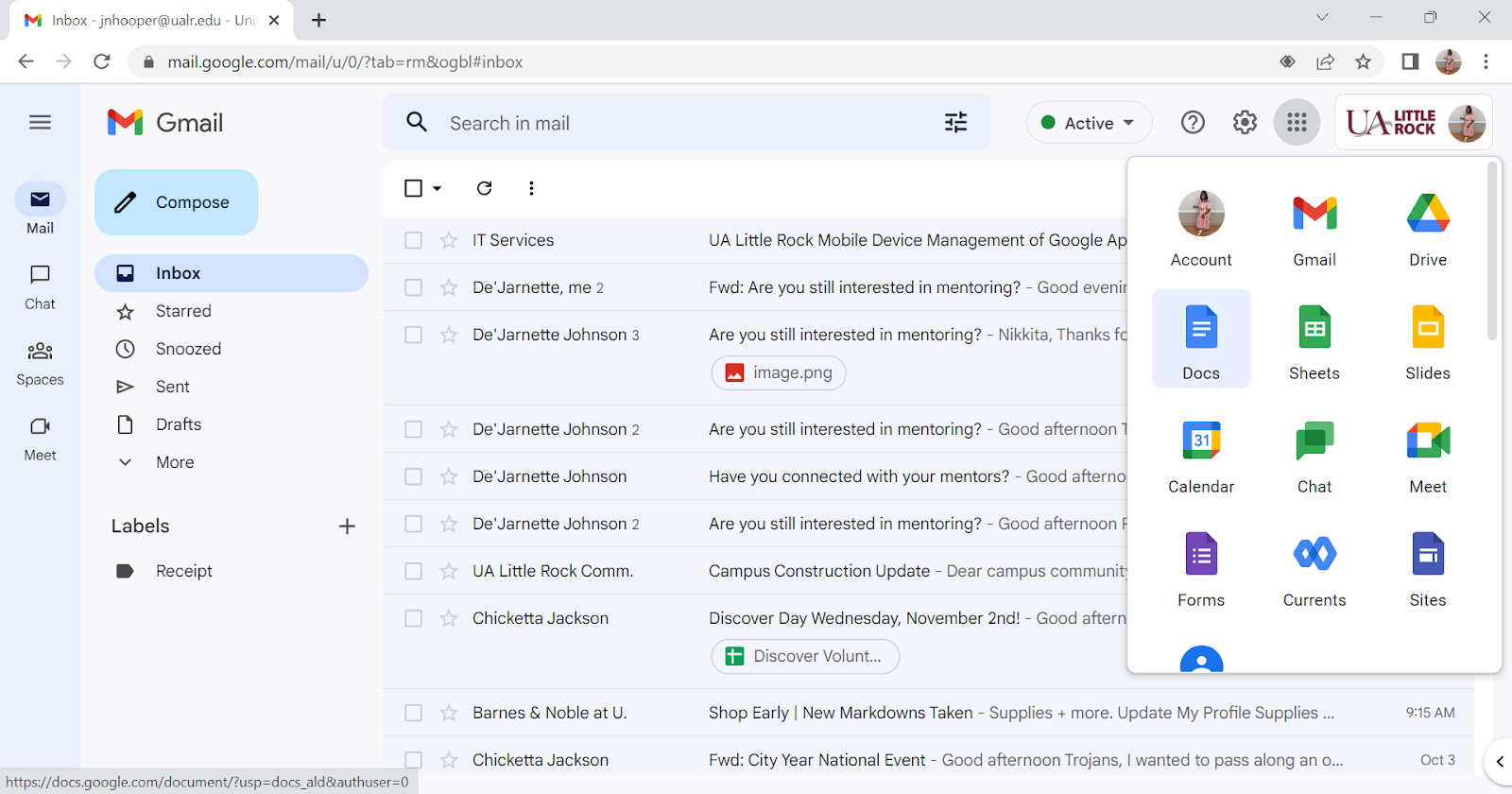Open Google Slides from the apps grid

1428,339
